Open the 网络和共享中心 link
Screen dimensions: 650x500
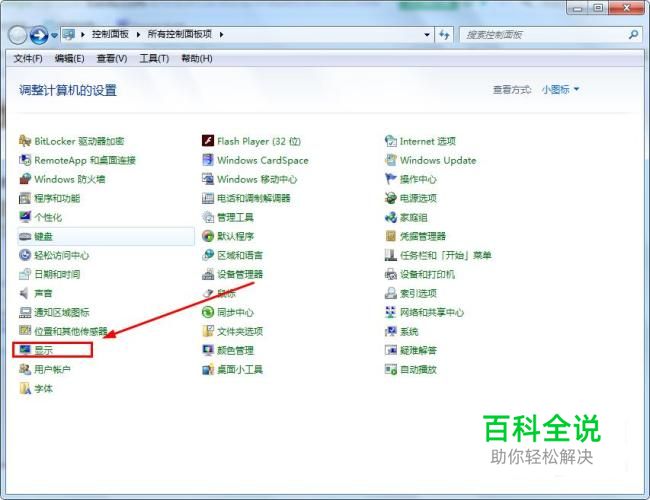click(432, 312)
